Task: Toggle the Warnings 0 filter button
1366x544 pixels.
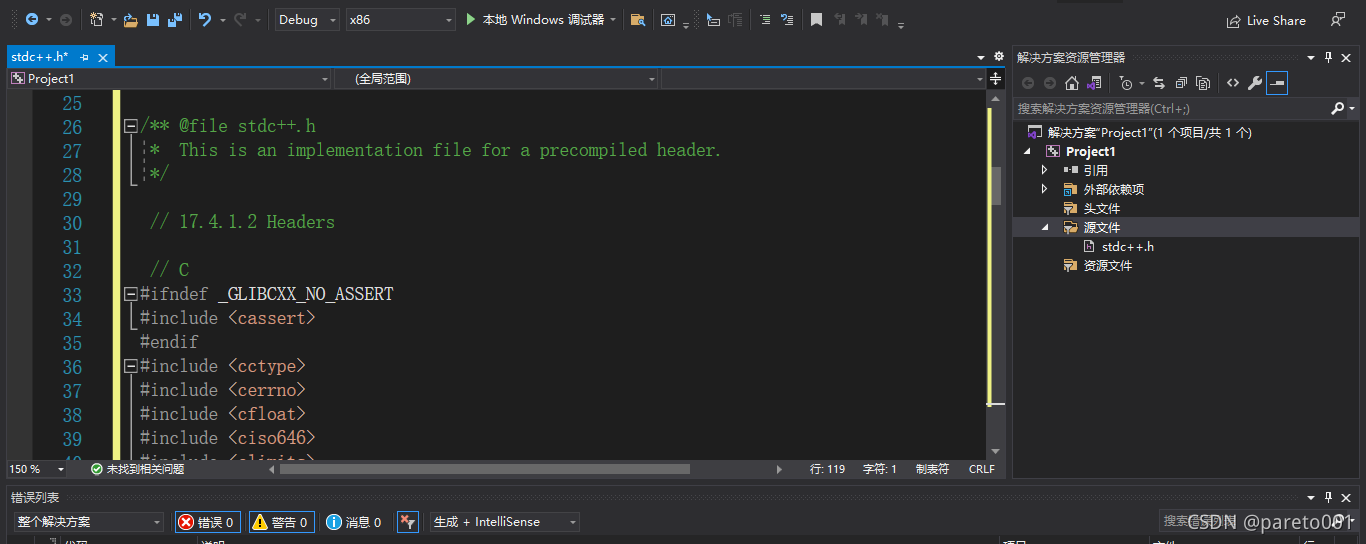Action: 282,522
